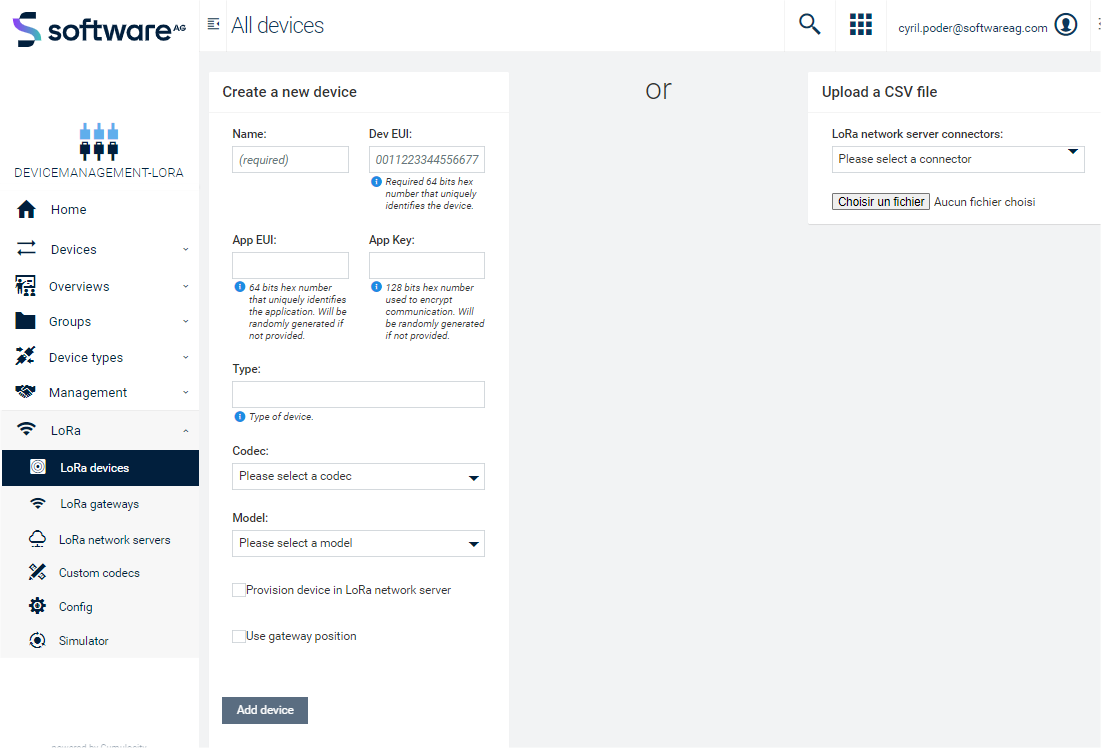
Task: Open the Codec dropdown
Action: tap(358, 476)
